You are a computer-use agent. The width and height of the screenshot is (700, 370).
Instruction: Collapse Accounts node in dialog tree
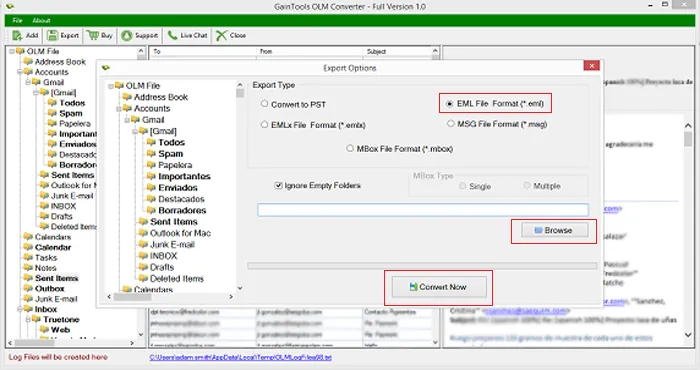[x=119, y=109]
